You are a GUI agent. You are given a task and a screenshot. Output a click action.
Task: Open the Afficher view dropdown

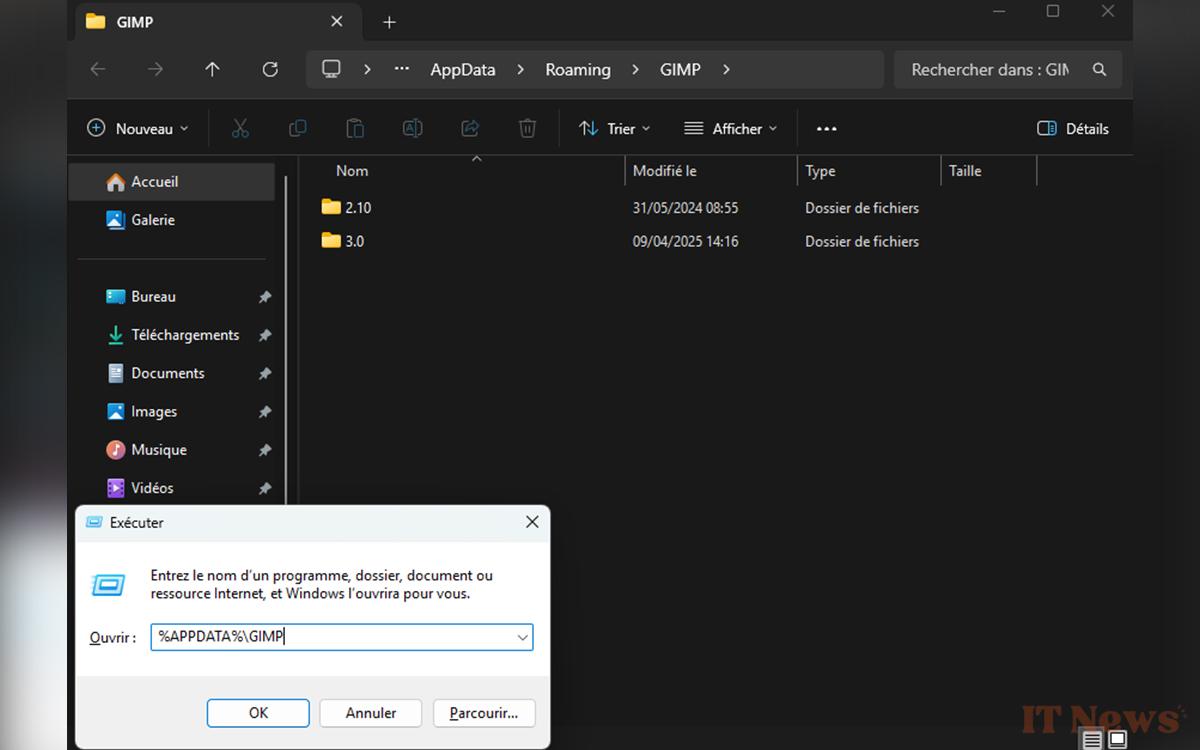[730, 128]
